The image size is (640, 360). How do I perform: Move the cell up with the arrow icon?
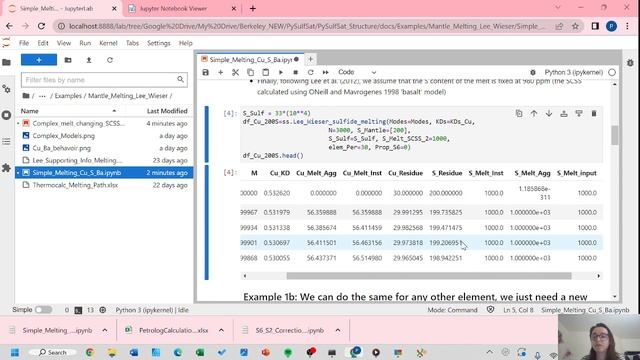click(x=534, y=113)
